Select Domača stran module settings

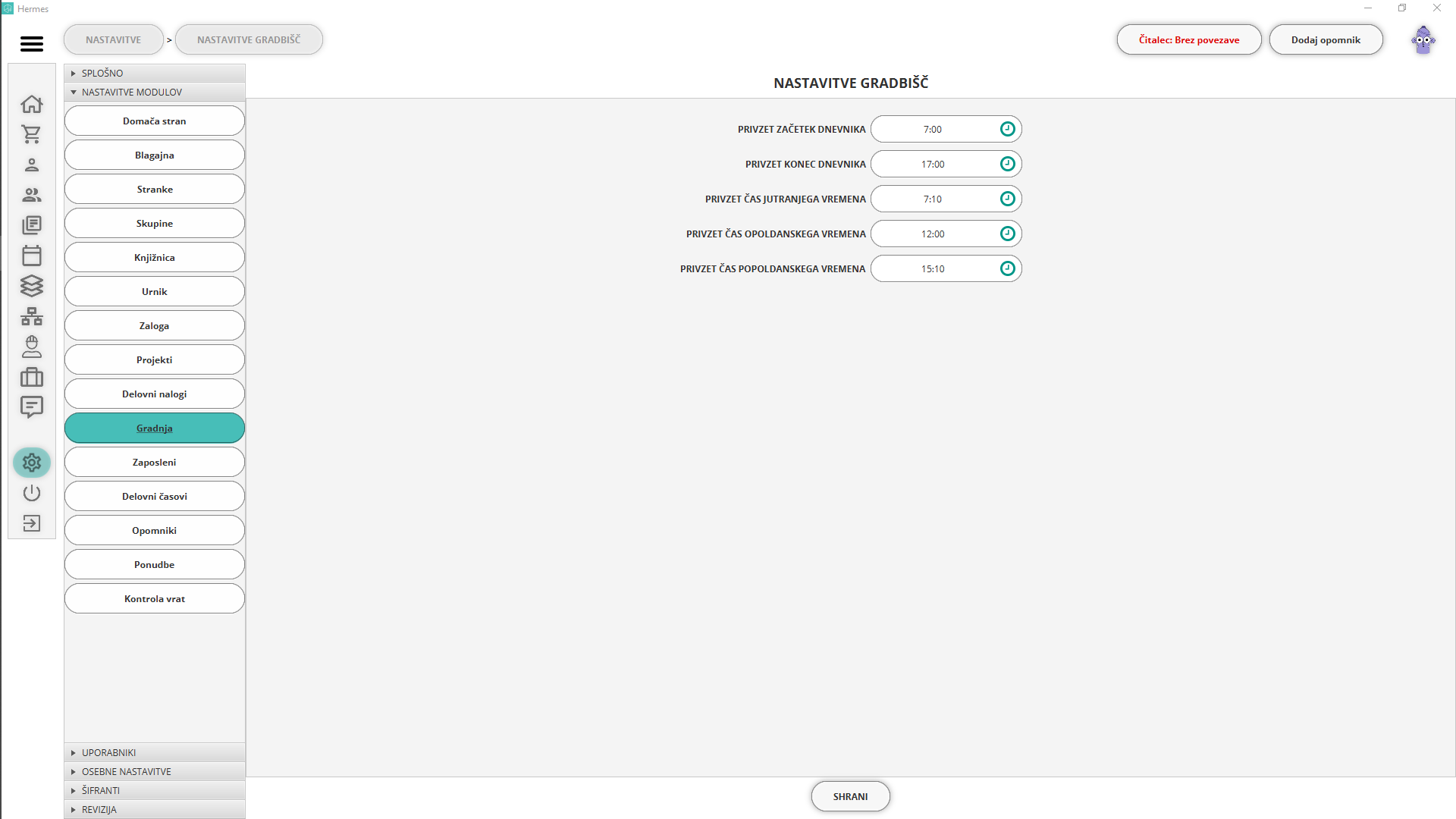(x=155, y=121)
